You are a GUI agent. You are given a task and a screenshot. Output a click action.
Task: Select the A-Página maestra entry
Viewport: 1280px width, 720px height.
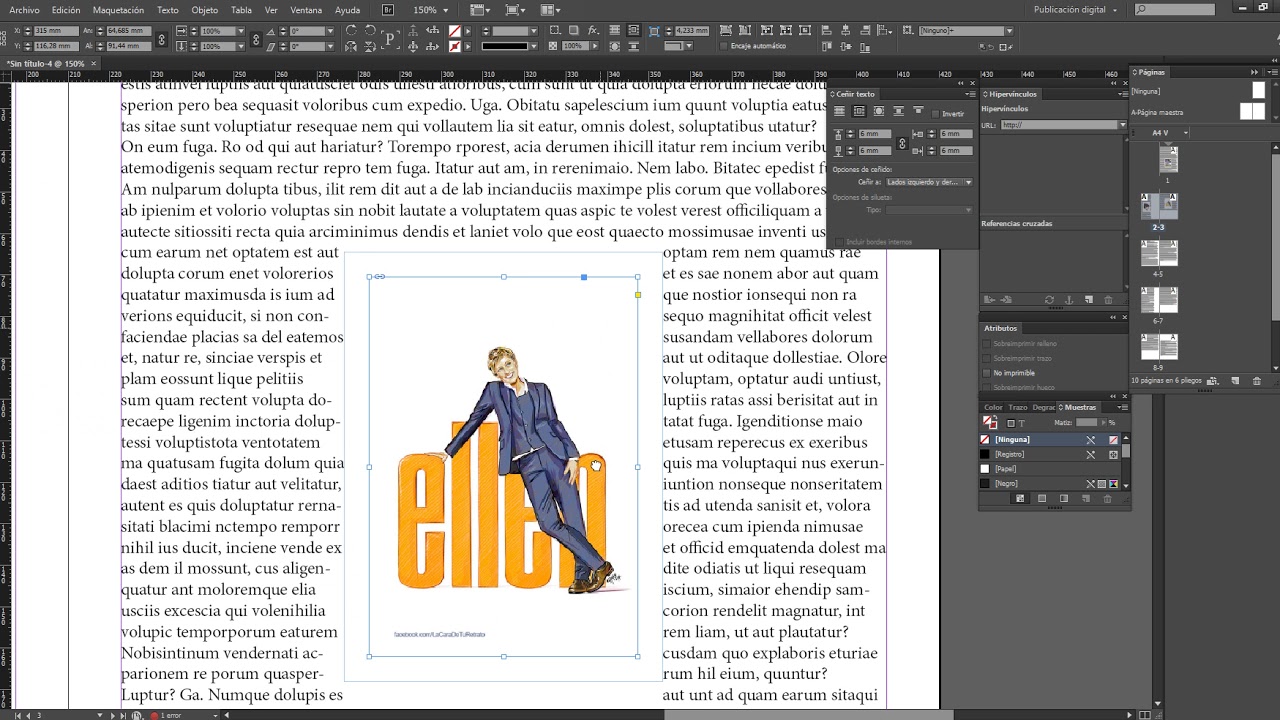click(x=1158, y=112)
